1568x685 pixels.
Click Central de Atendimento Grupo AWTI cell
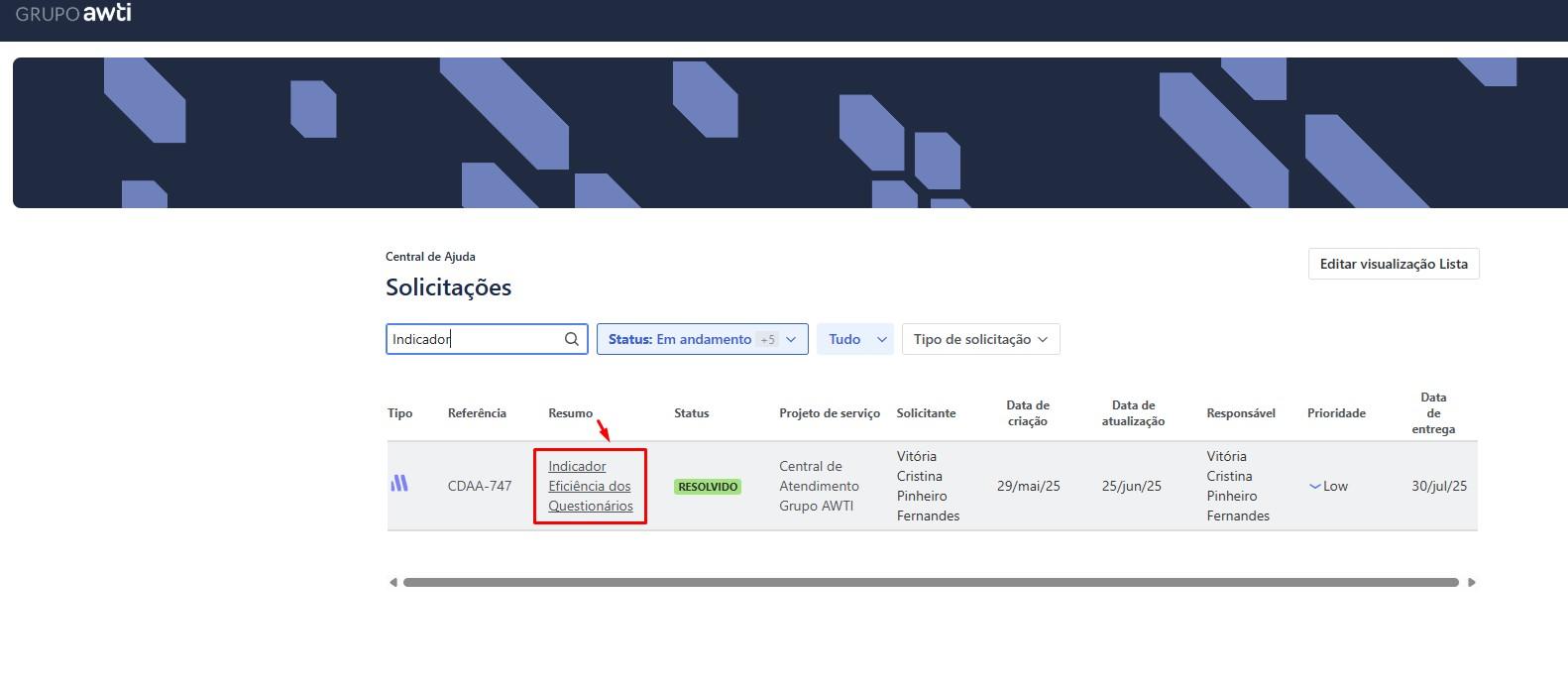click(x=820, y=486)
